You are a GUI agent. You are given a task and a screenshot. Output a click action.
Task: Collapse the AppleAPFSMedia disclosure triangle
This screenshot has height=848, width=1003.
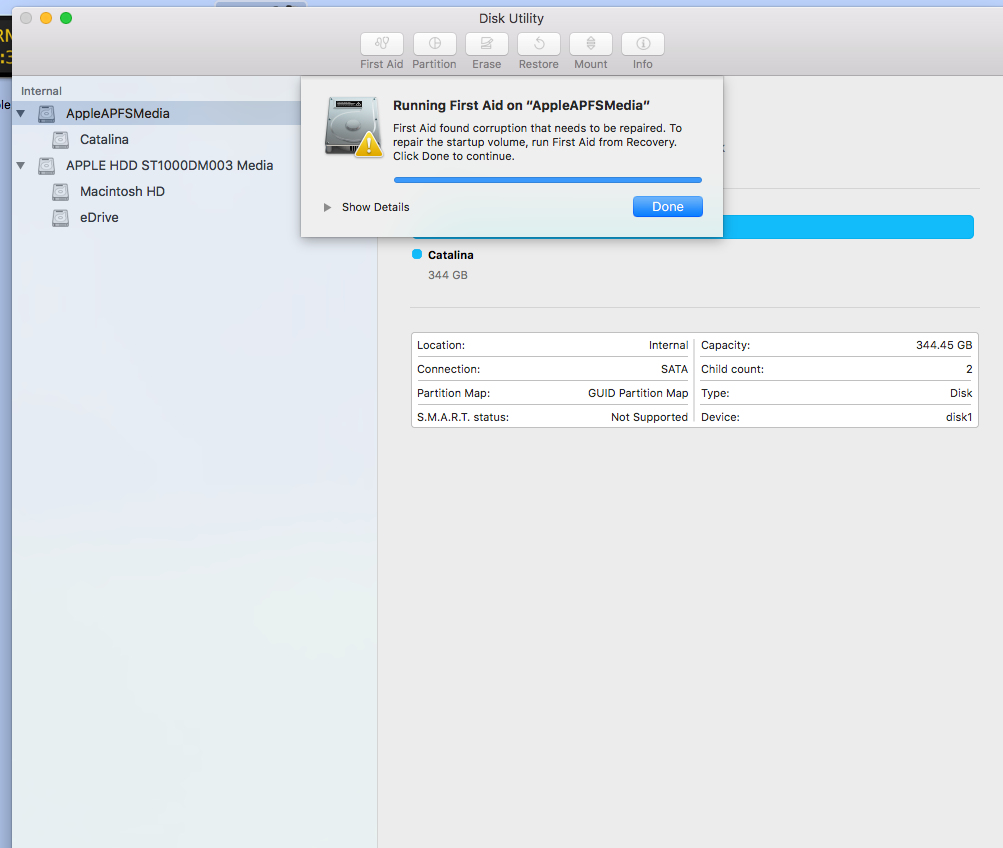point(21,114)
